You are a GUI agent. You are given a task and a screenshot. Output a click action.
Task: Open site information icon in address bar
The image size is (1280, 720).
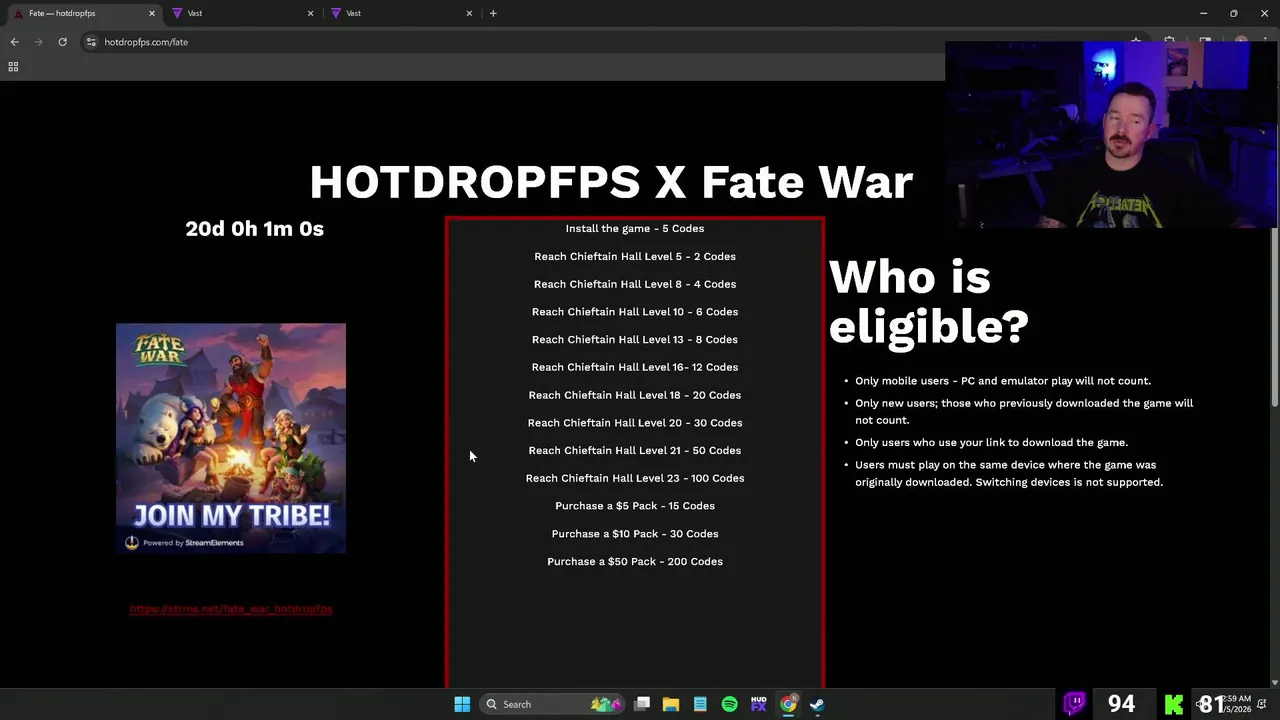coord(91,42)
